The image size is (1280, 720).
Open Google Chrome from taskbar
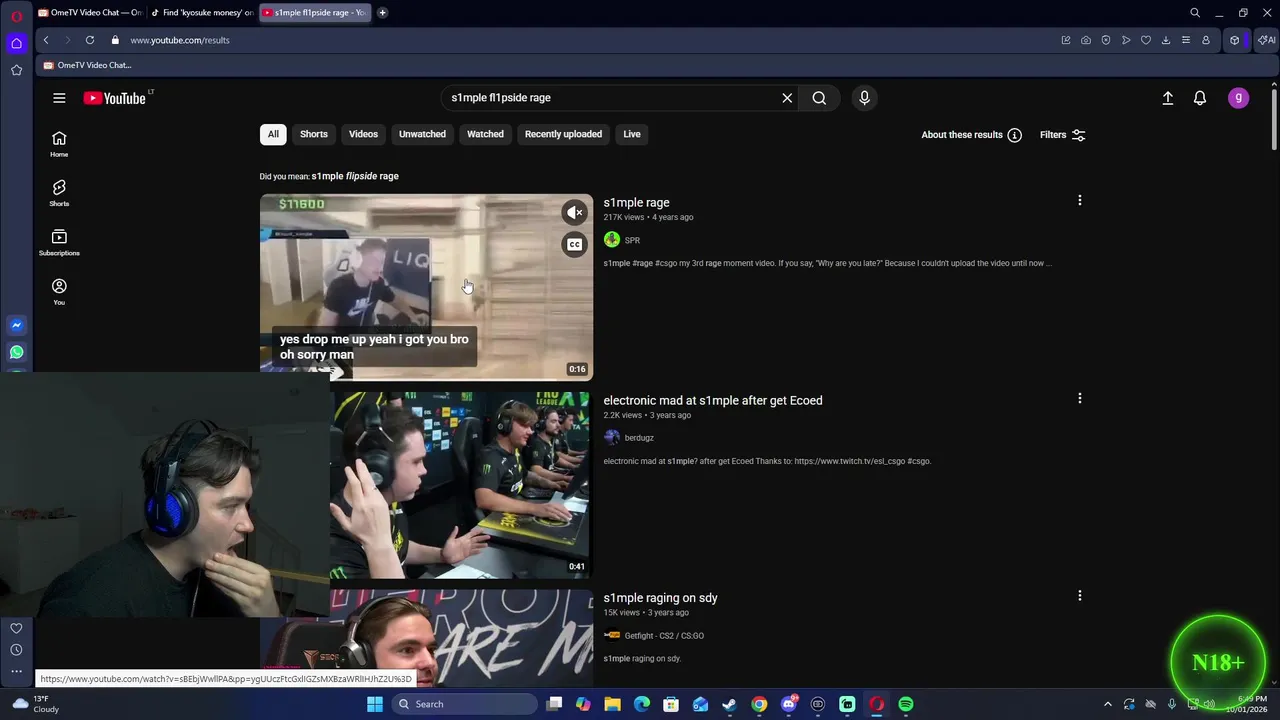pos(760,704)
